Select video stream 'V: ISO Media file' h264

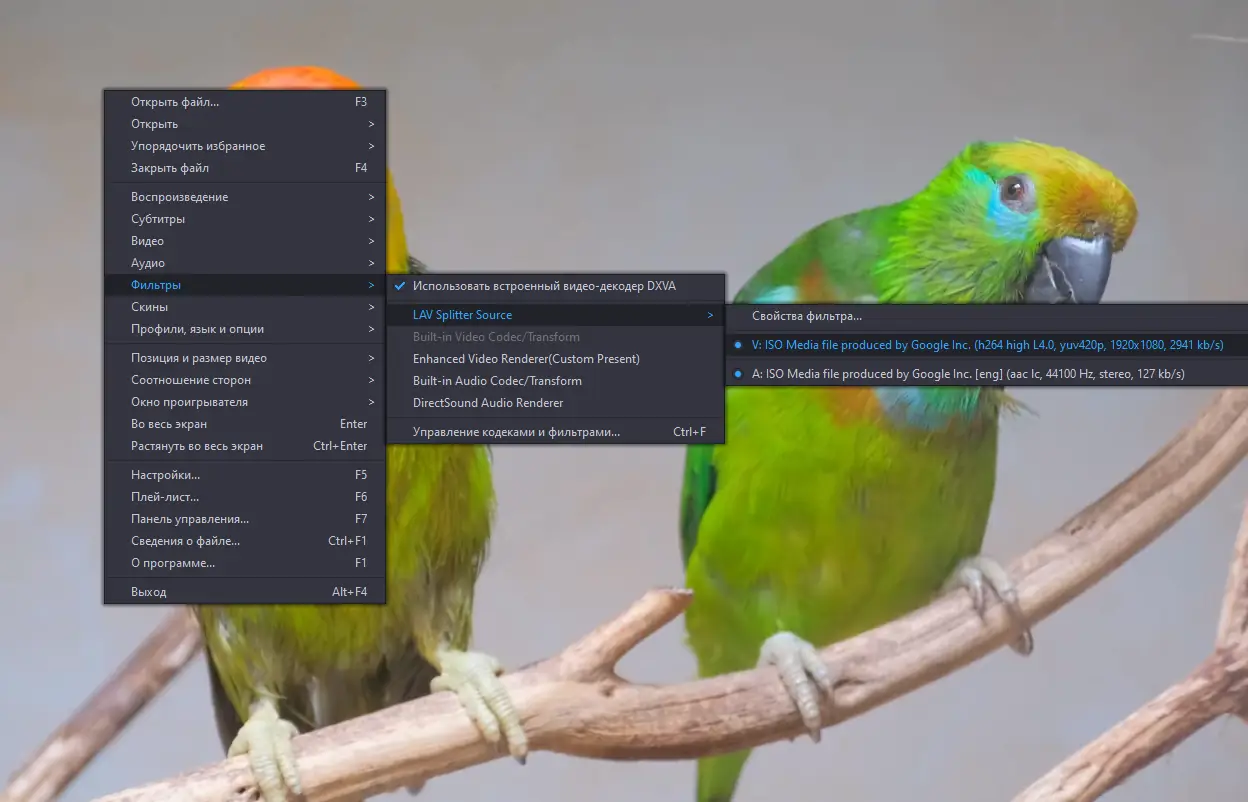[987, 345]
